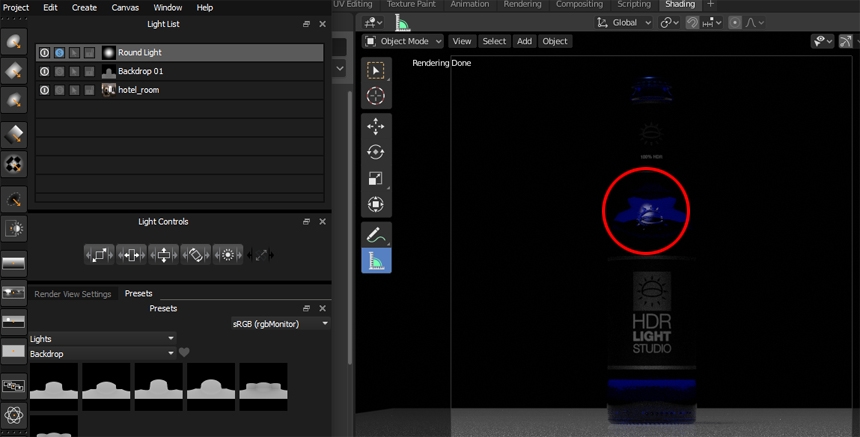Toggle solo for Round Light
The width and height of the screenshot is (860, 437).
pyautogui.click(x=59, y=53)
